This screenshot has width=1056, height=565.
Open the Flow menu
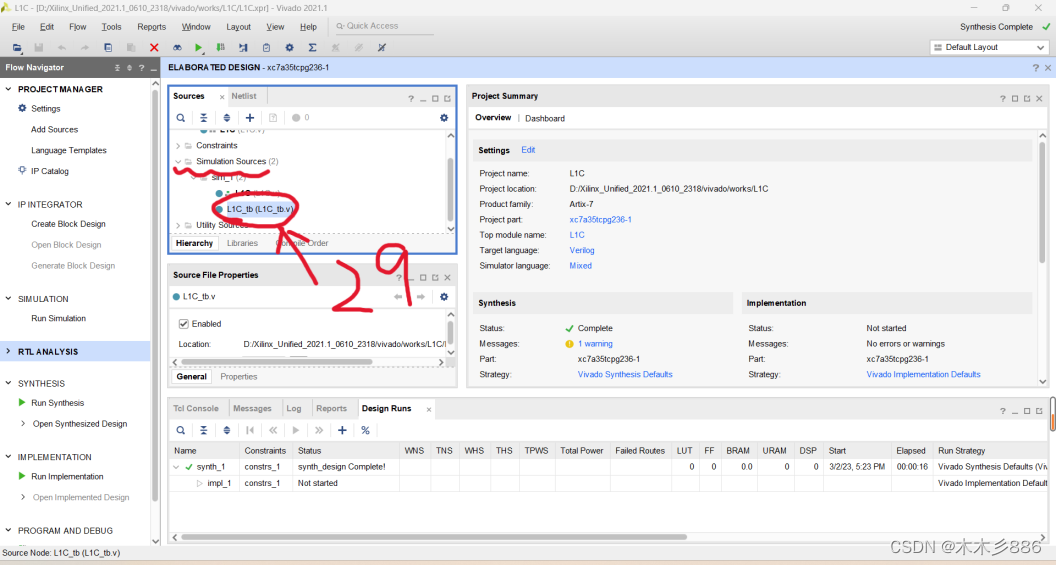click(x=77, y=27)
